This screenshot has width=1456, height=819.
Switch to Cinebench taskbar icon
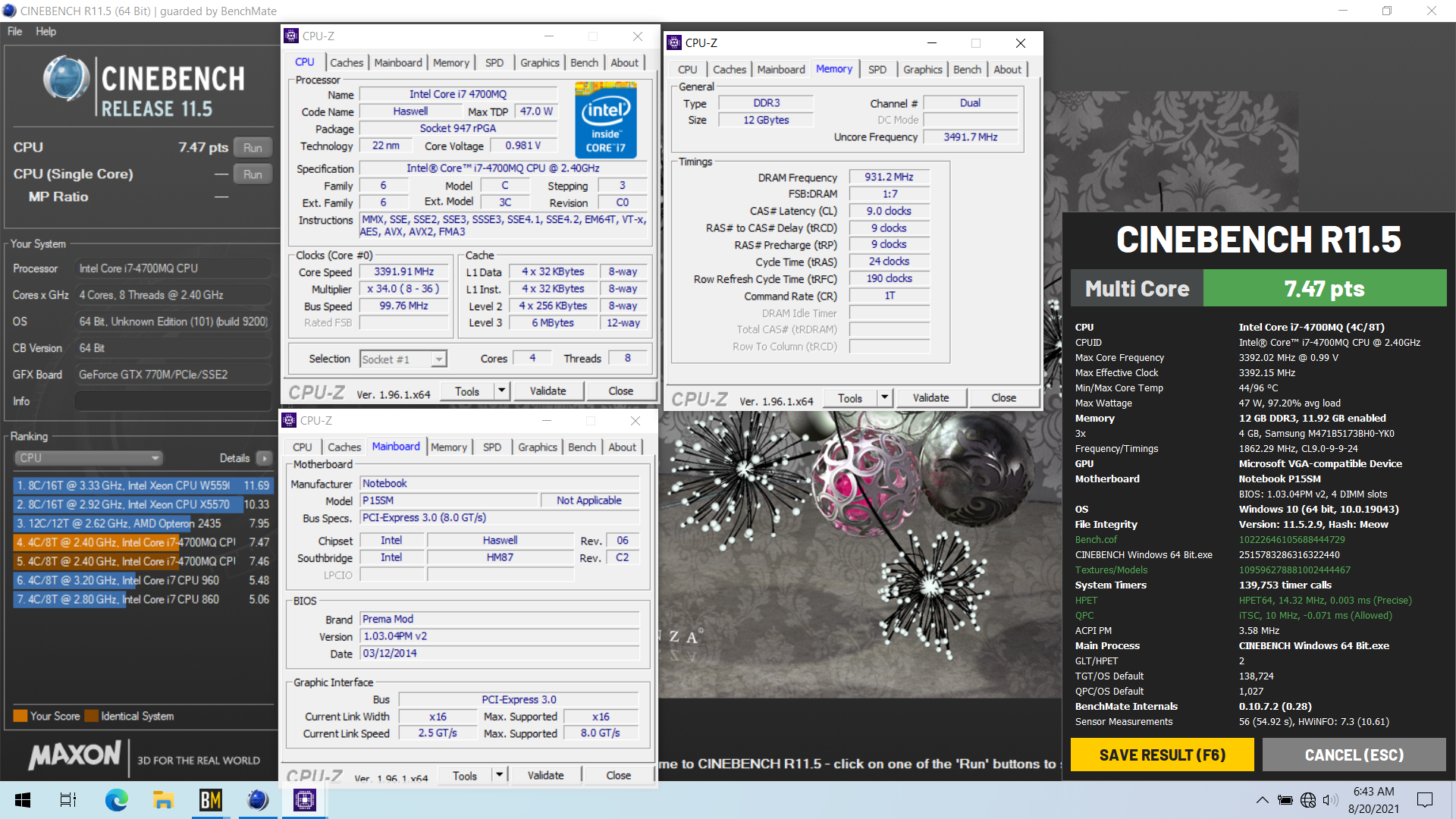coord(258,800)
